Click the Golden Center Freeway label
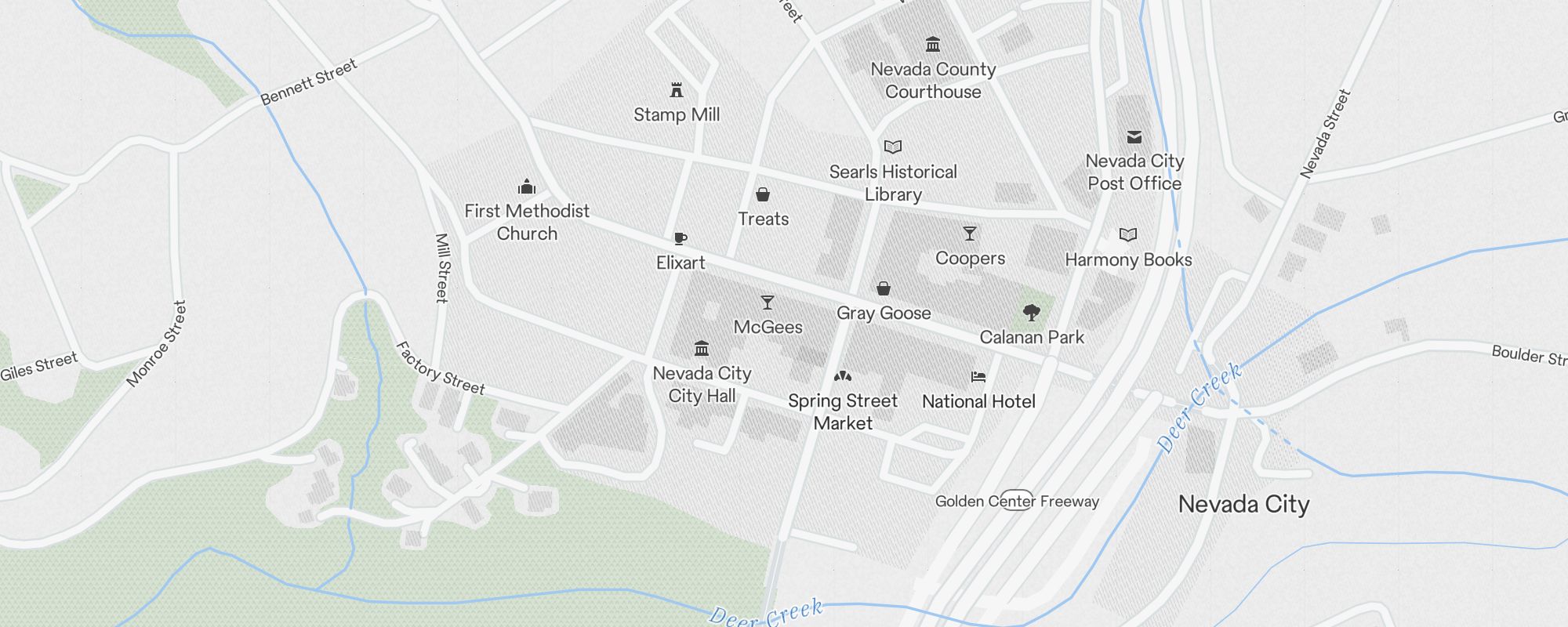Viewport: 1568px width, 627px height. pyautogui.click(x=1017, y=501)
